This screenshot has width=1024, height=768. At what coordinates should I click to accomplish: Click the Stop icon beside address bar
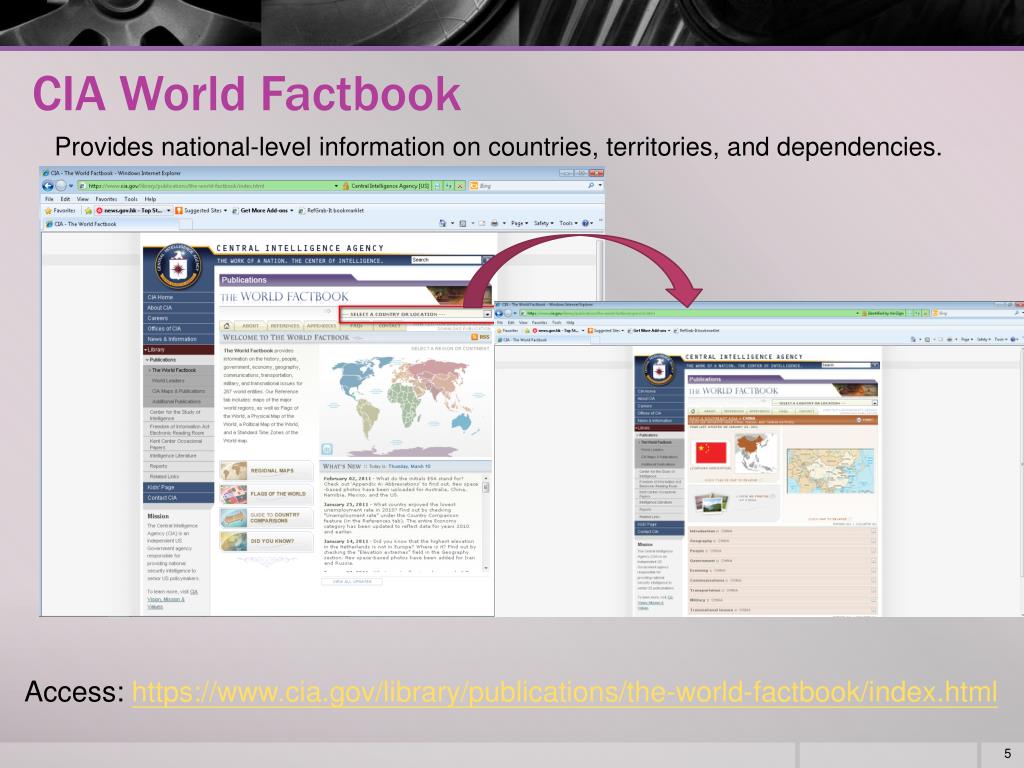(460, 186)
